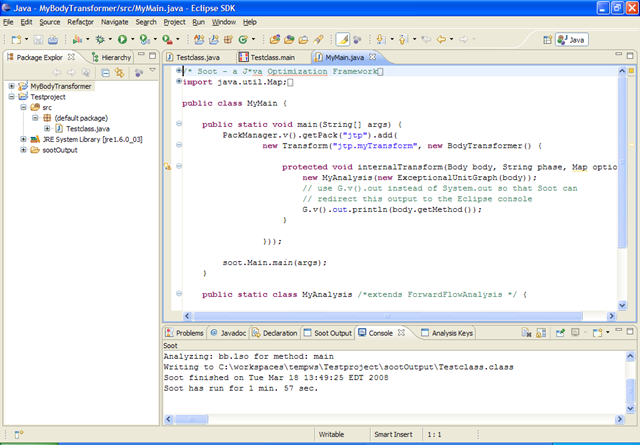Click Collapse All in Package Explorer

[105, 73]
